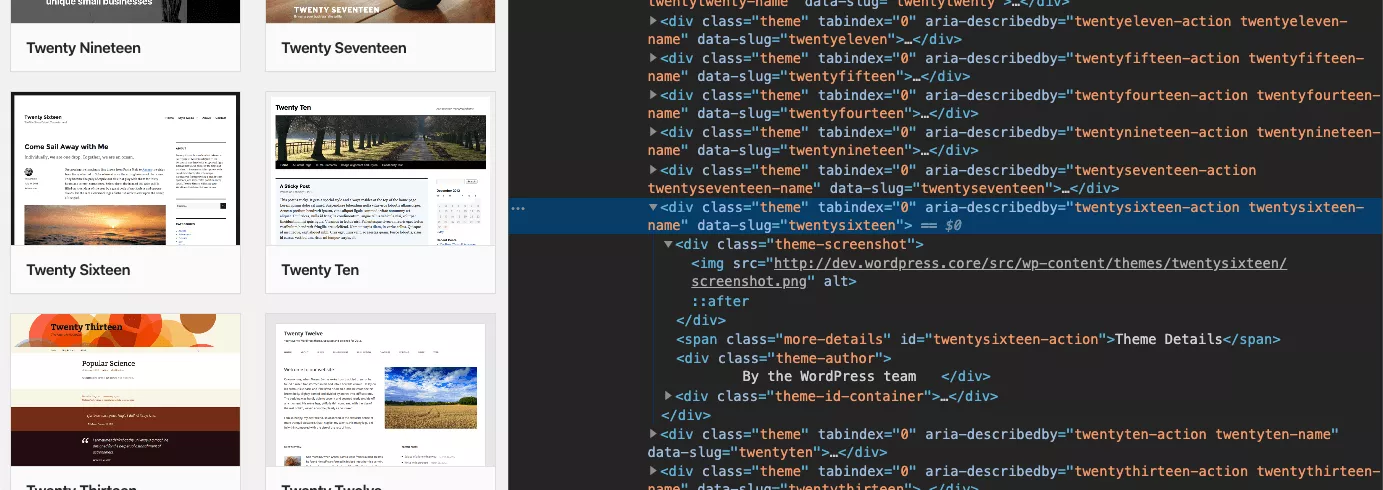
Task: Open the Twenty Ten theme thumbnail
Action: coord(380,170)
